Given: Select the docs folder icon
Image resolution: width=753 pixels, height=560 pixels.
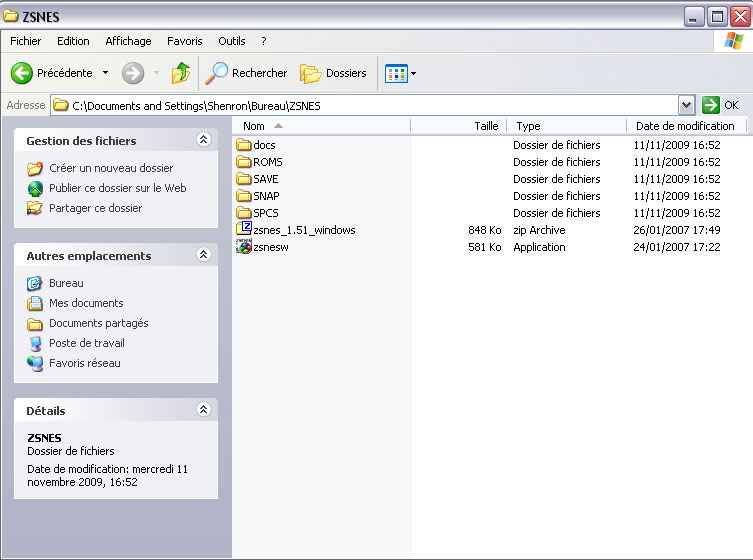Looking at the screenshot, I should pyautogui.click(x=244, y=145).
